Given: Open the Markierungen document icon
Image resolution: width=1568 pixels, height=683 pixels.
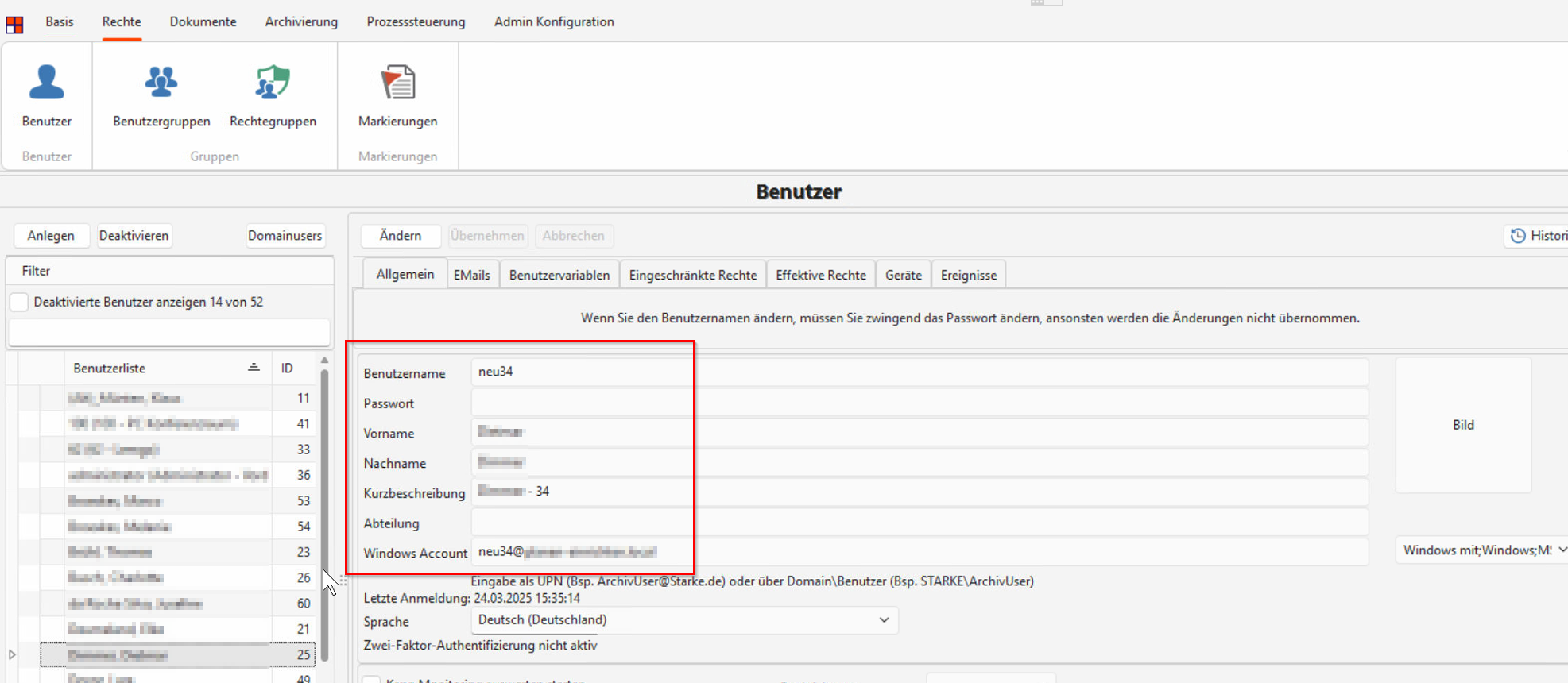Looking at the screenshot, I should (x=397, y=83).
